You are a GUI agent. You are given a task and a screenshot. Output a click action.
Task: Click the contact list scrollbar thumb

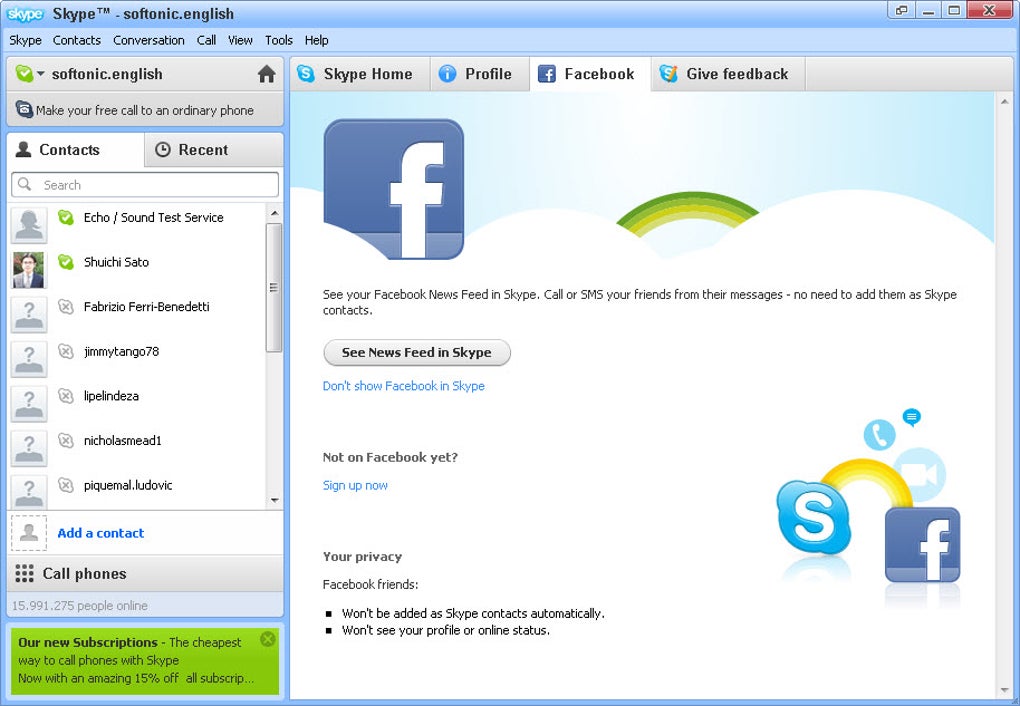click(x=274, y=288)
